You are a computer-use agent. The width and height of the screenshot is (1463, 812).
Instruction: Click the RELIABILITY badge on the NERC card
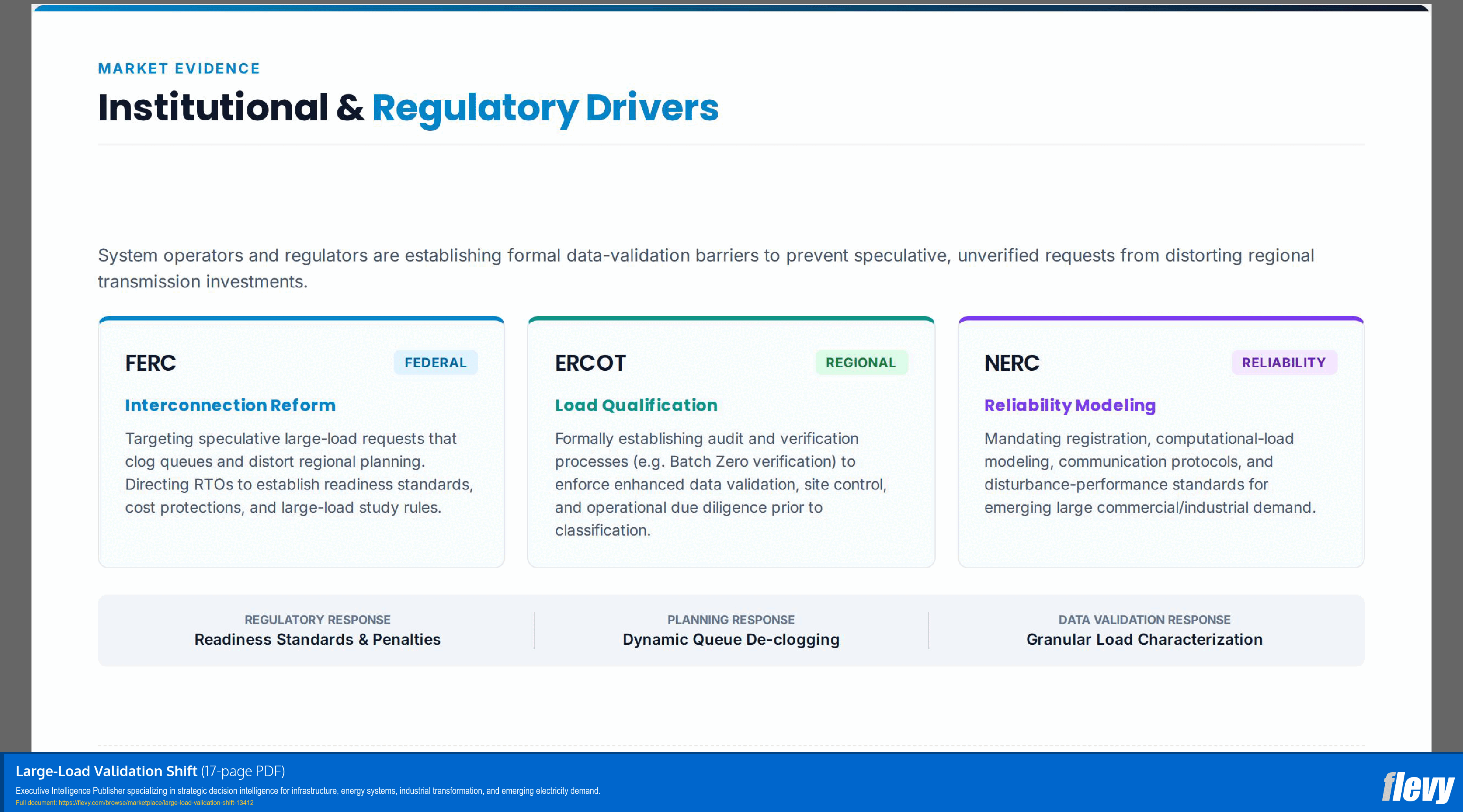point(1284,362)
